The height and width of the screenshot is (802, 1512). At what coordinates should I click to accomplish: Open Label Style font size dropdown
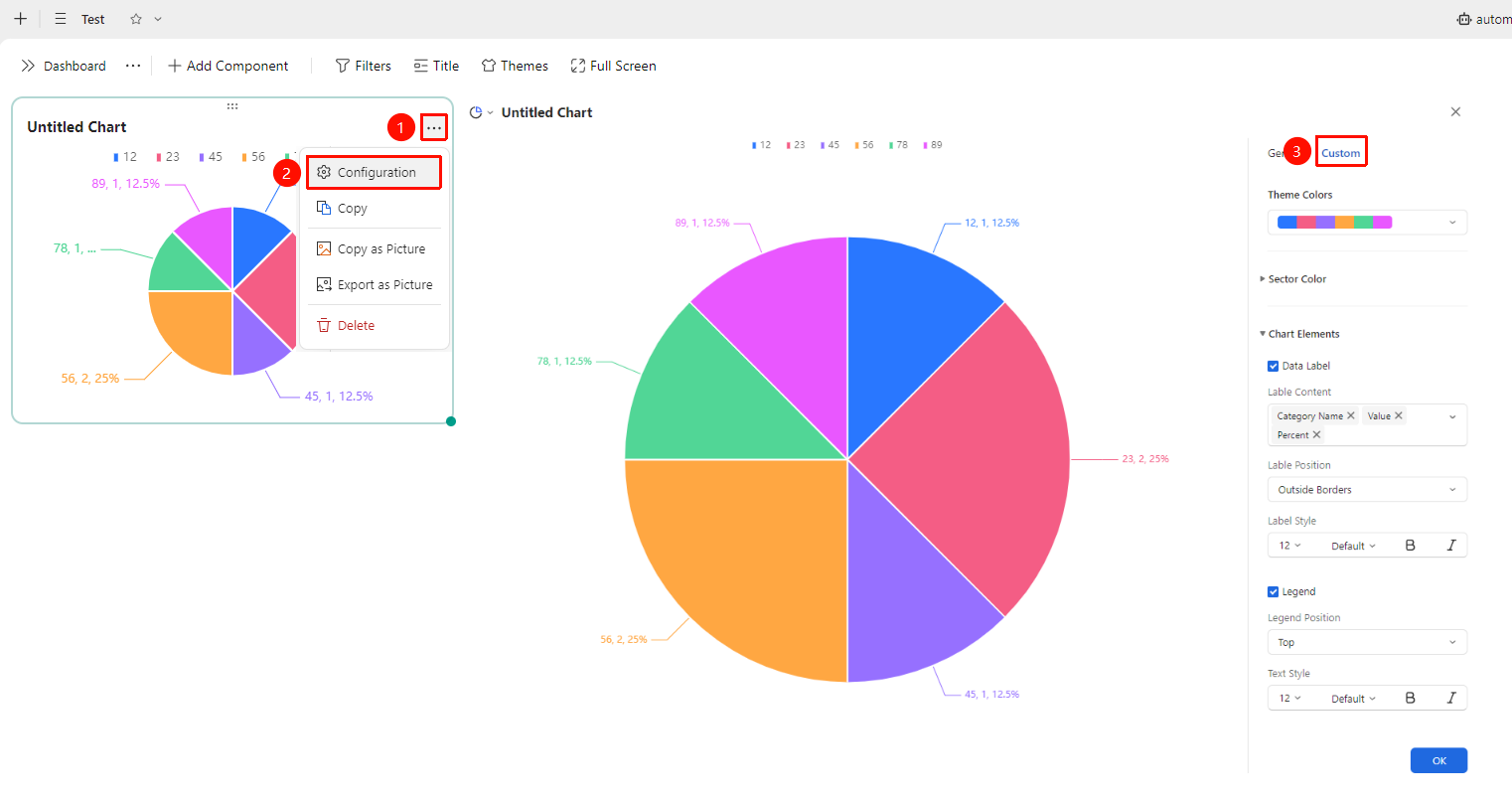pyautogui.click(x=1290, y=546)
